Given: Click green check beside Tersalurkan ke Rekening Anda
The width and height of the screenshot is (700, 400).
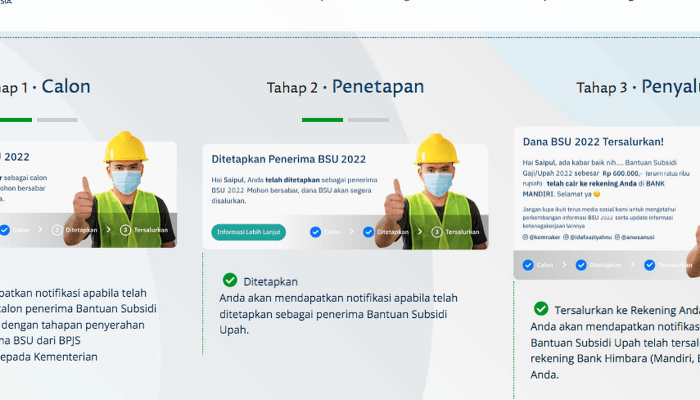Looking at the screenshot, I should pyautogui.click(x=541, y=308).
